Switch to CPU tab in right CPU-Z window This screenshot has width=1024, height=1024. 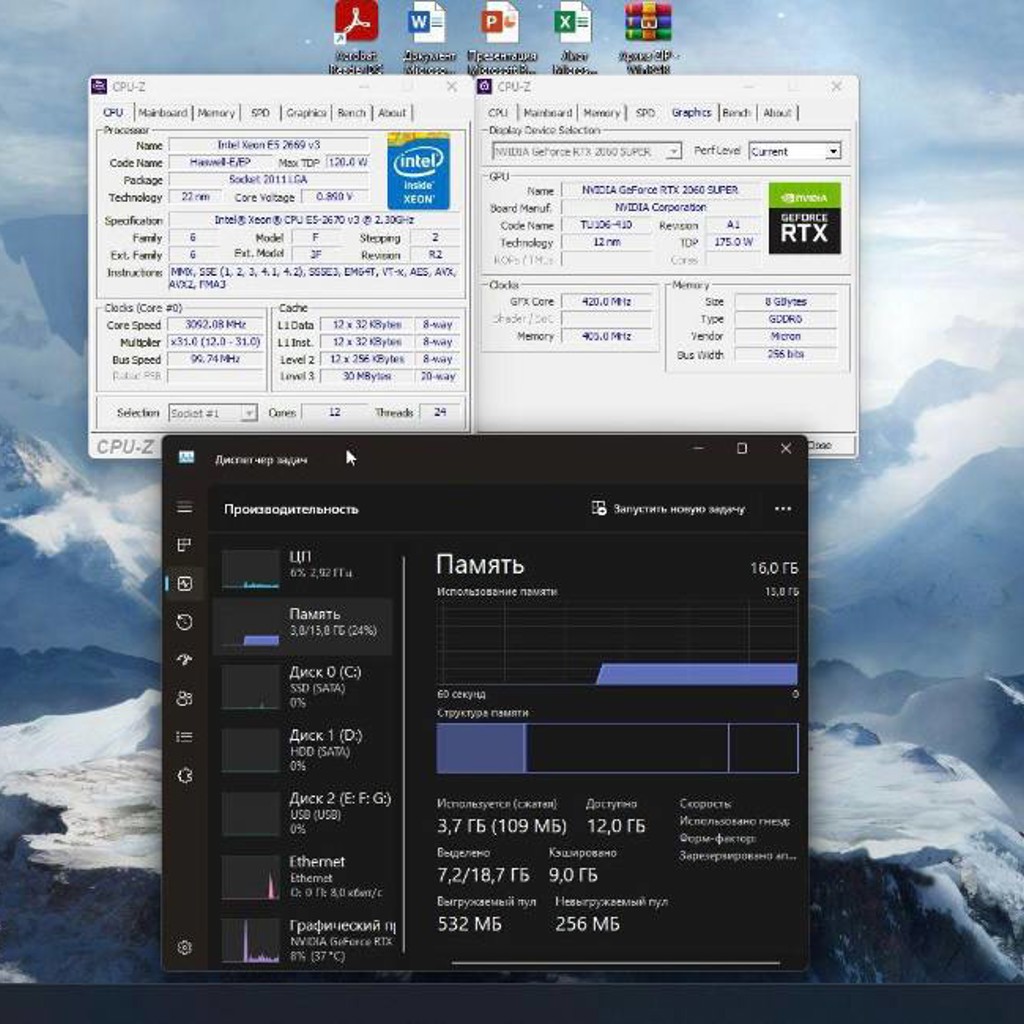(x=498, y=112)
